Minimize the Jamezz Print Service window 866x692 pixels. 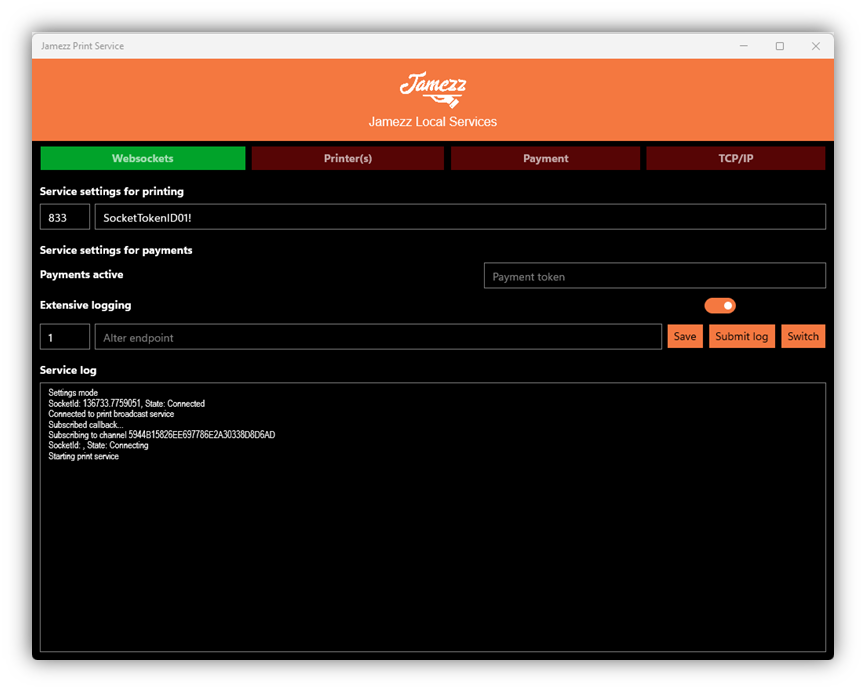click(x=744, y=46)
